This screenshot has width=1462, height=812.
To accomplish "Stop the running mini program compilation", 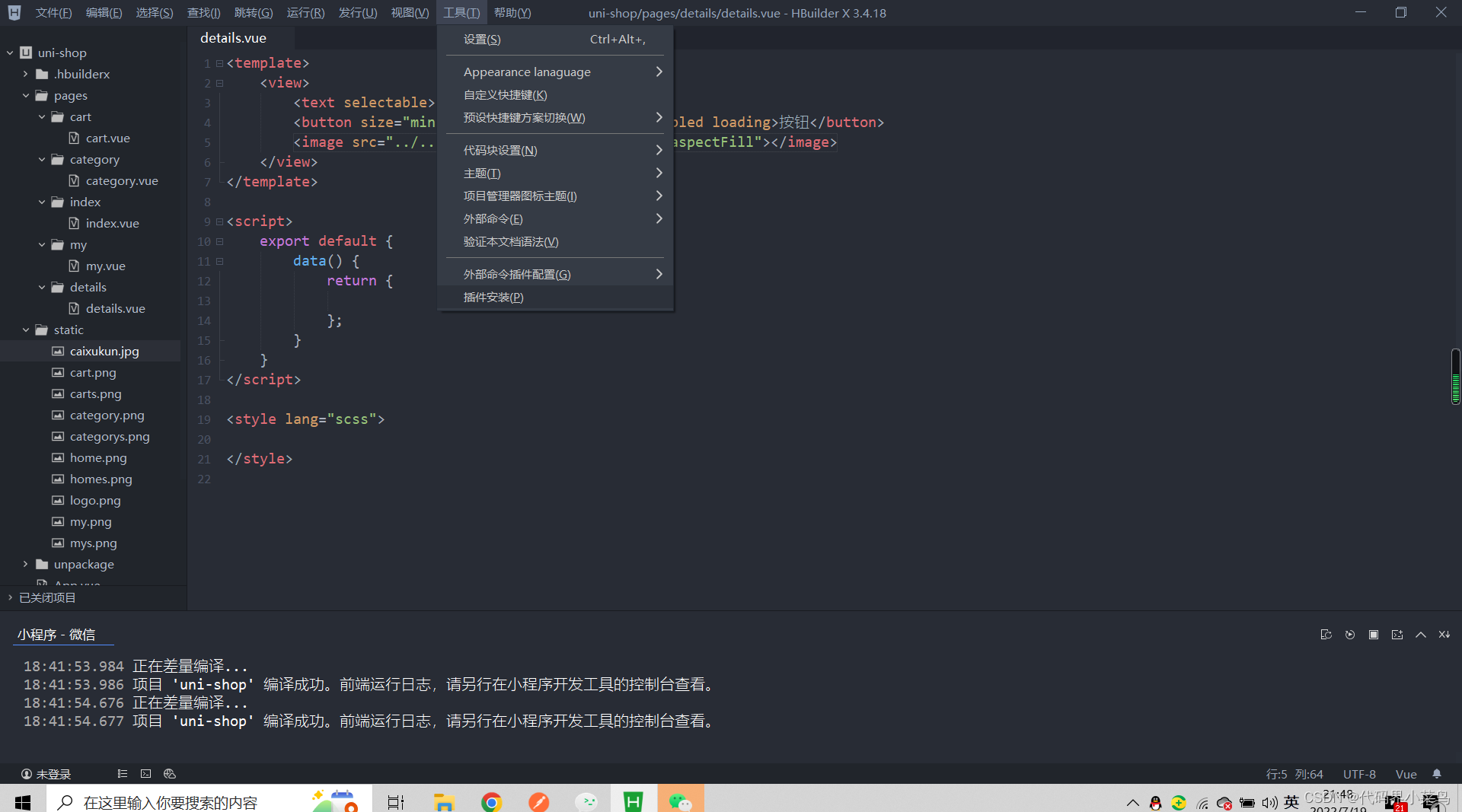I will coord(1374,635).
